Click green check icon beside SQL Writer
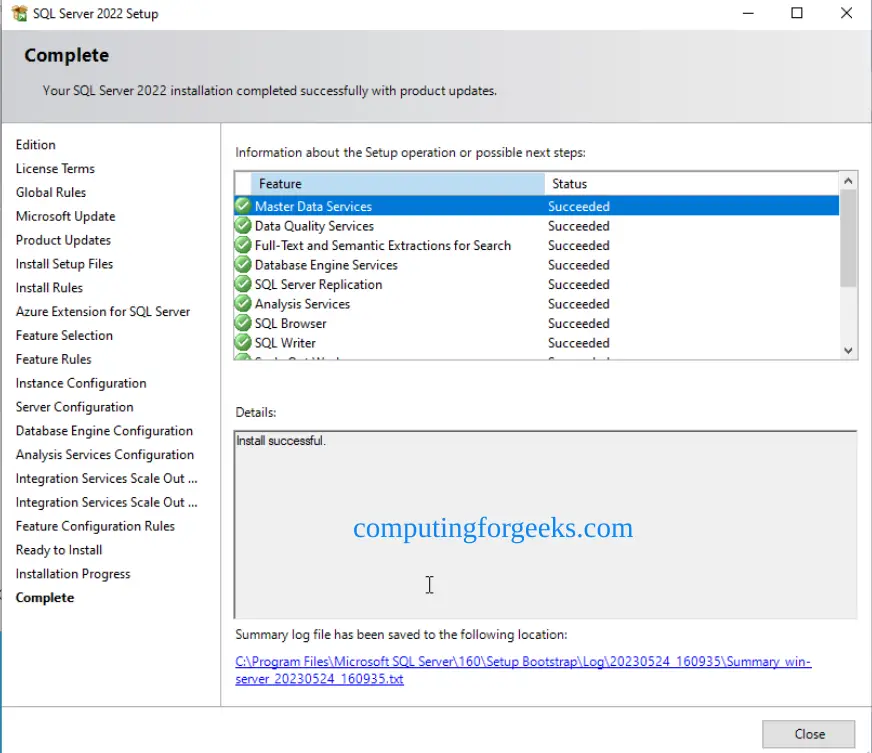This screenshot has width=872, height=753. point(242,342)
